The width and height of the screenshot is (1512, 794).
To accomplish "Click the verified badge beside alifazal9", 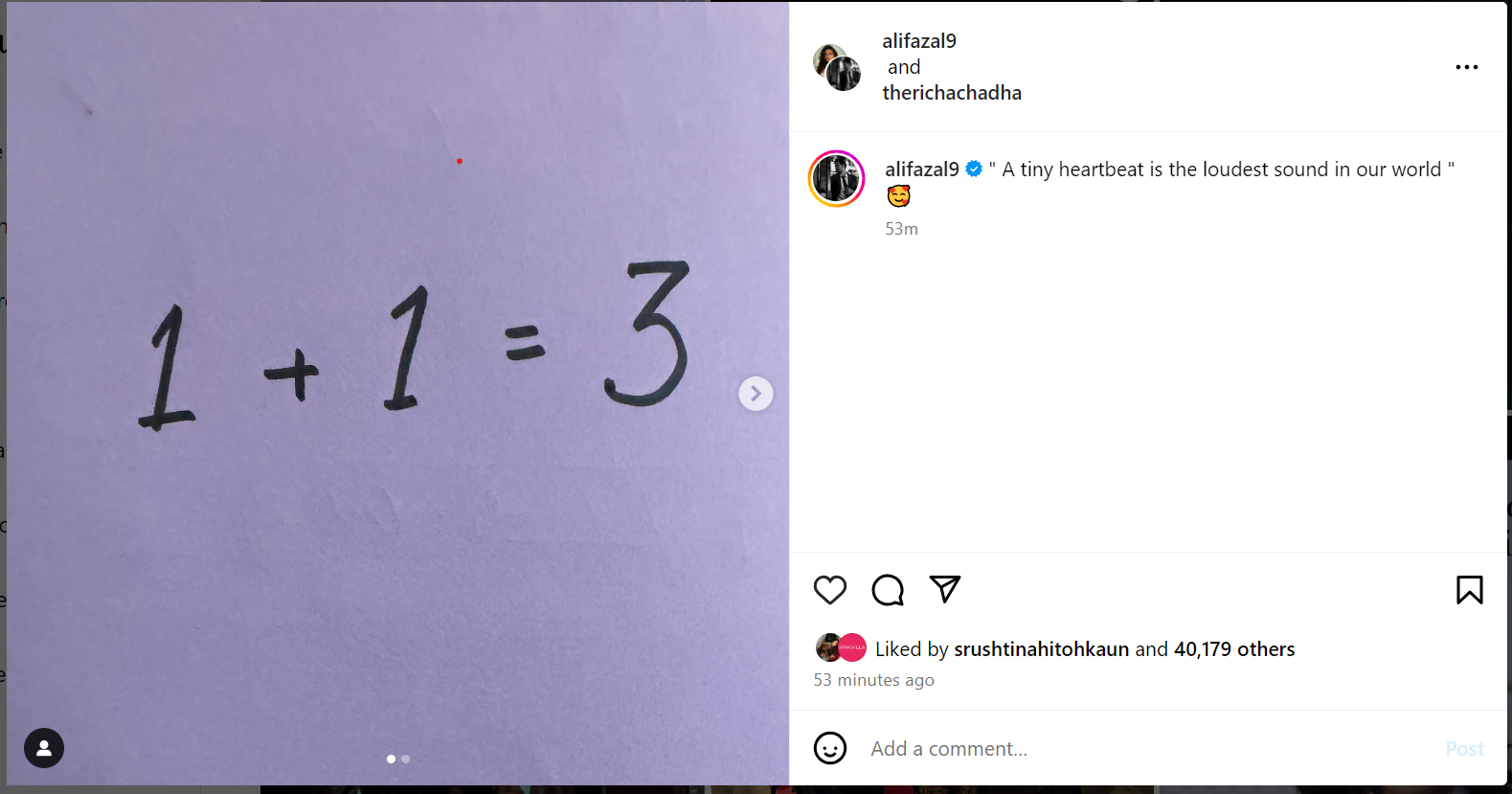I will 974,170.
